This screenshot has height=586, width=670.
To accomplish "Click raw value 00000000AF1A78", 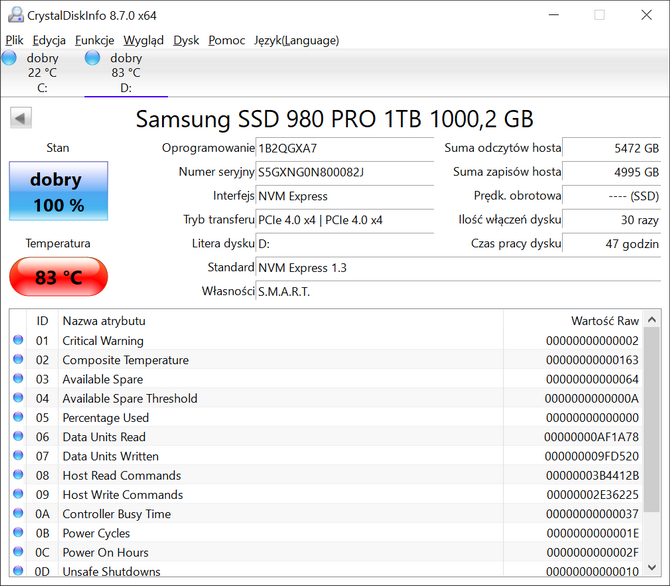I will point(591,437).
